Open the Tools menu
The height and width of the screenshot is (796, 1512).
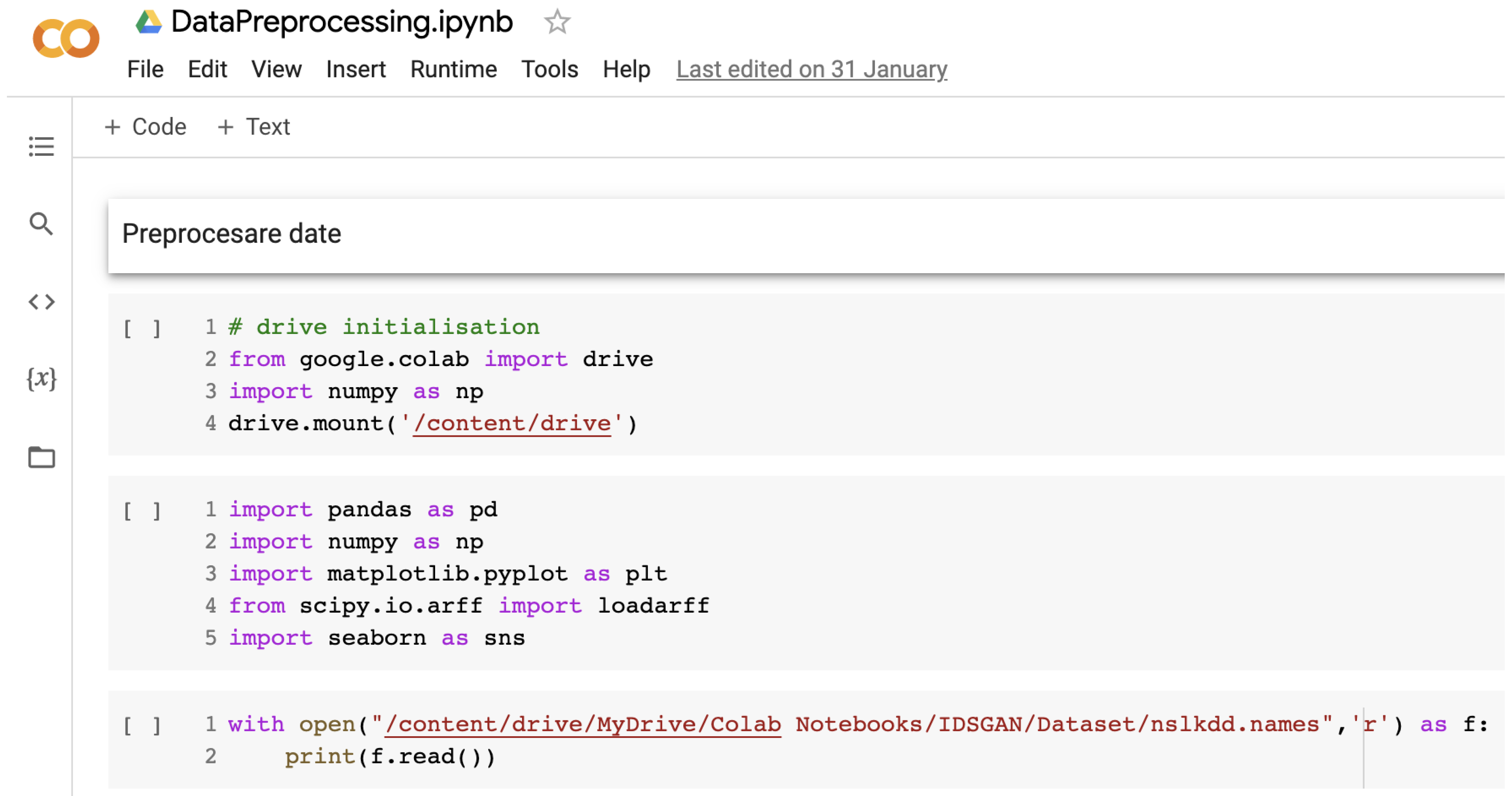pyautogui.click(x=549, y=69)
